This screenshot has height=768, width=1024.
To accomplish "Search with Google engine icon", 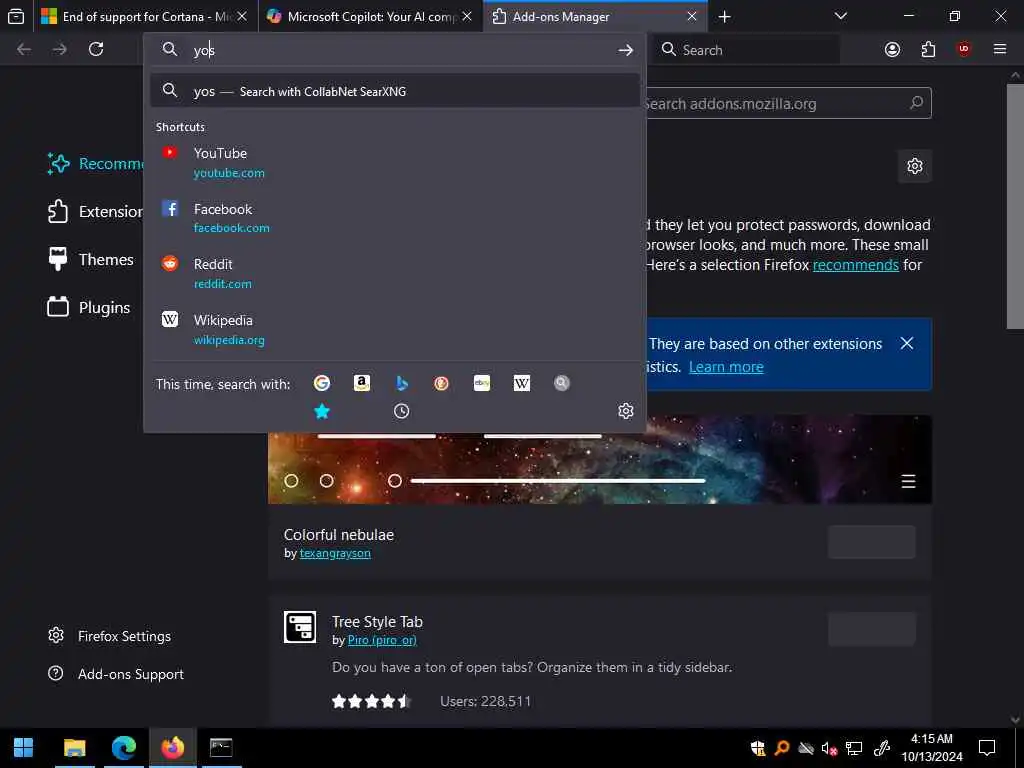I will [x=321, y=383].
